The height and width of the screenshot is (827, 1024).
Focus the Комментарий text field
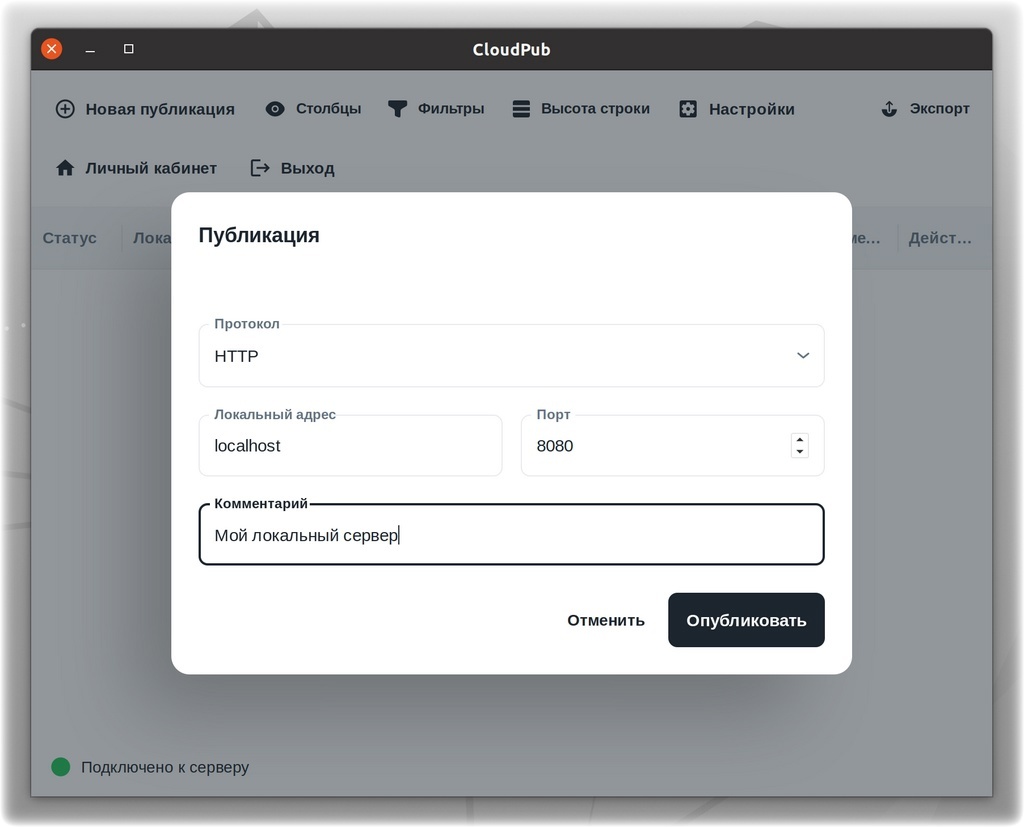tap(511, 535)
